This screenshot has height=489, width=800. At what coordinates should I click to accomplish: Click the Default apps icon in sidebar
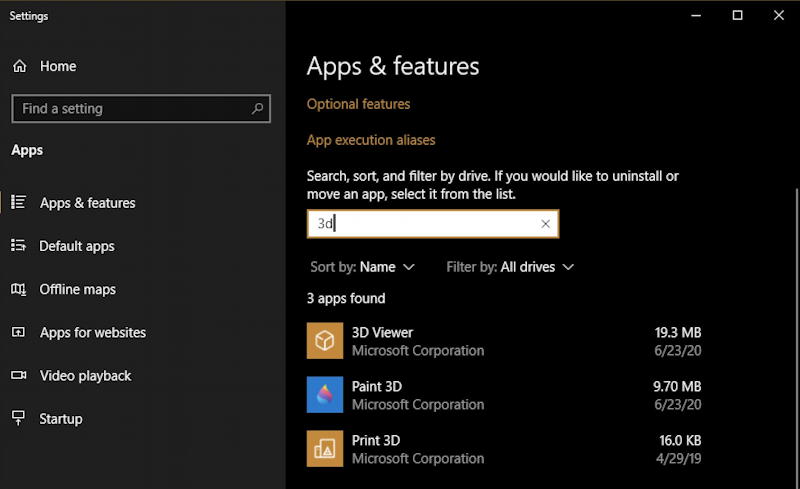pos(18,246)
